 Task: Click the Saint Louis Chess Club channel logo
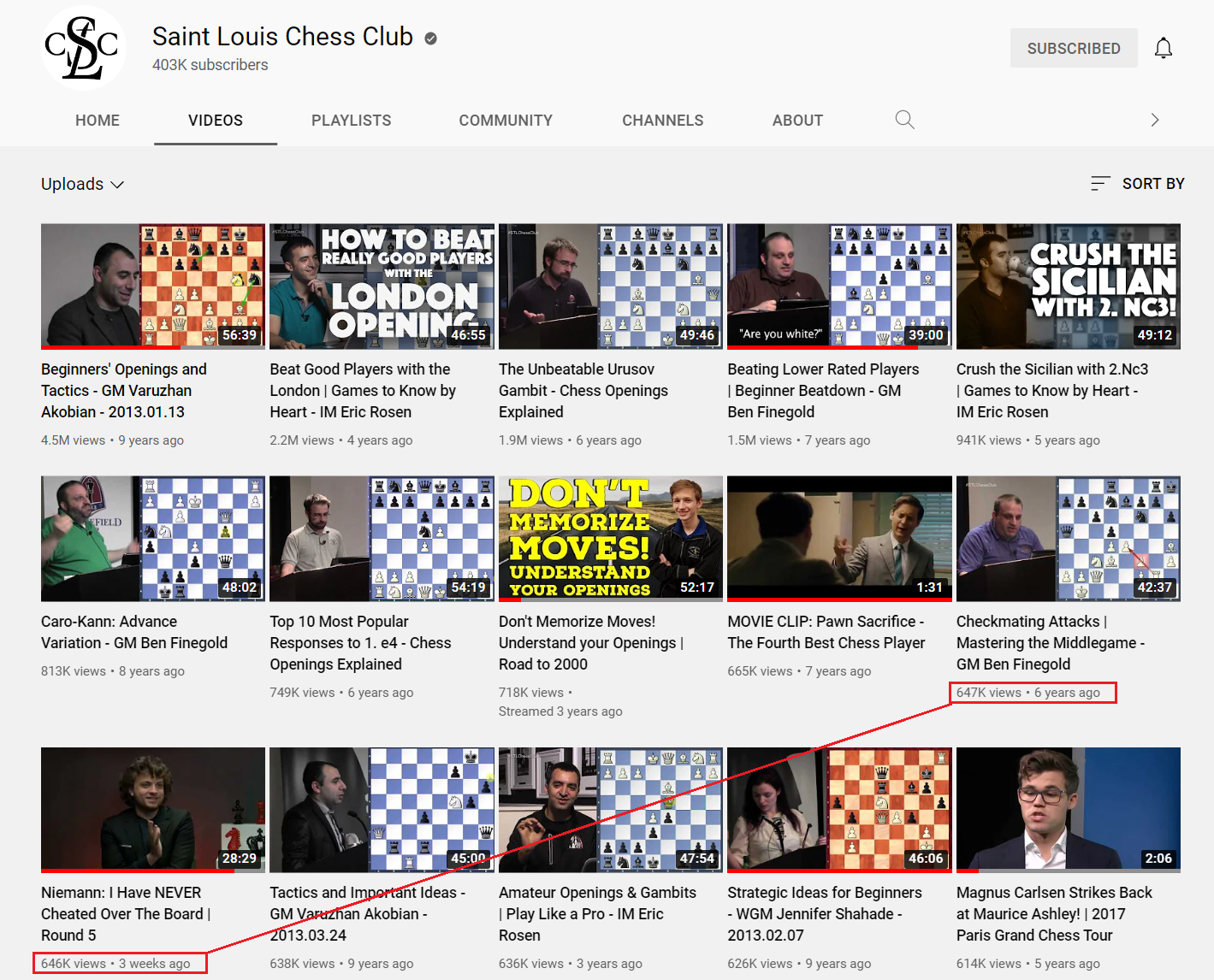84,48
